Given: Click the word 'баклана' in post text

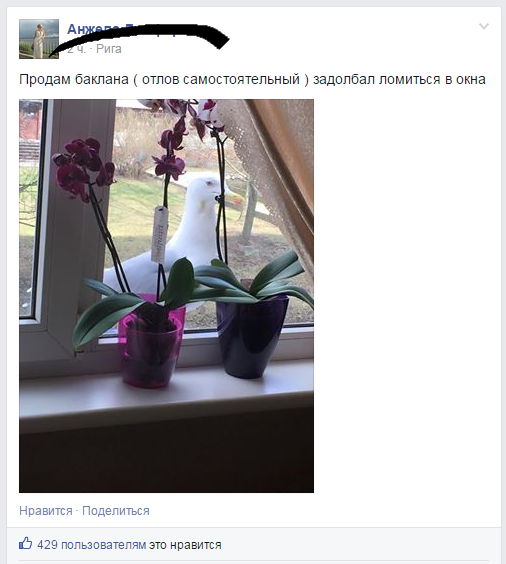Looking at the screenshot, I should click(102, 79).
